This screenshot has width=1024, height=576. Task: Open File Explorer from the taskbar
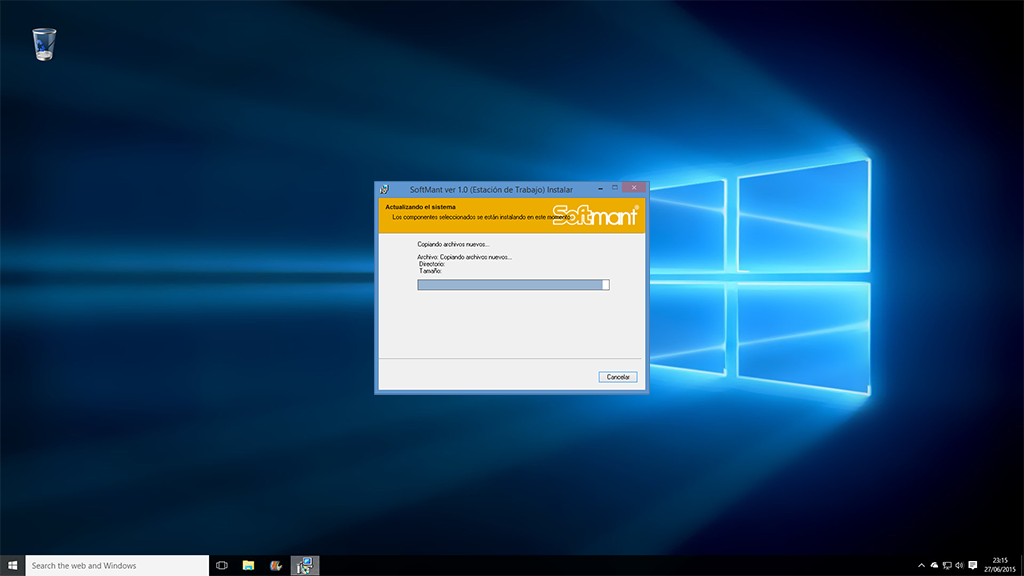pos(248,565)
